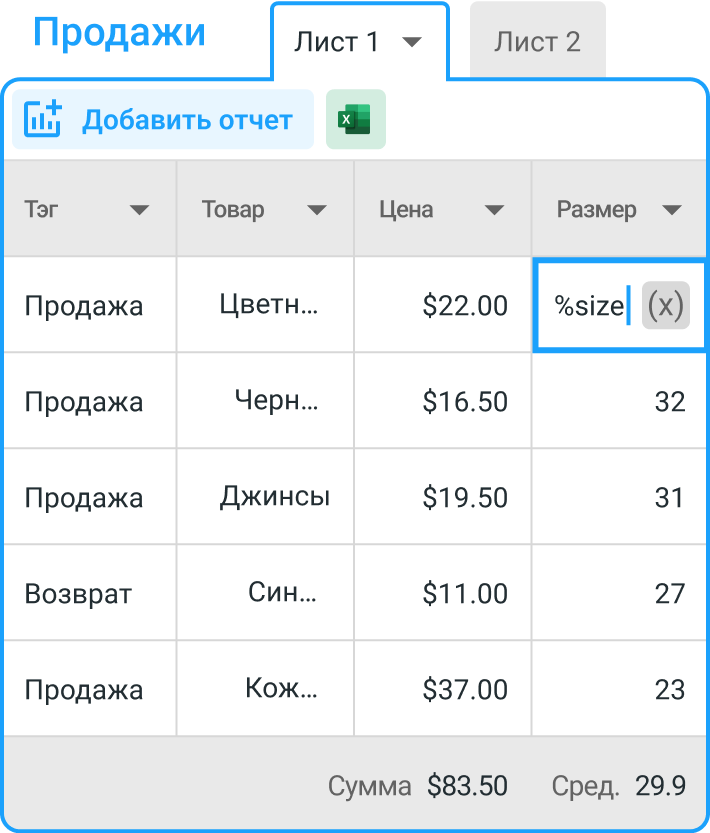The image size is (710, 833).
Task: Click the chart icon in Добавить отчет
Action: pyautogui.click(x=43, y=119)
